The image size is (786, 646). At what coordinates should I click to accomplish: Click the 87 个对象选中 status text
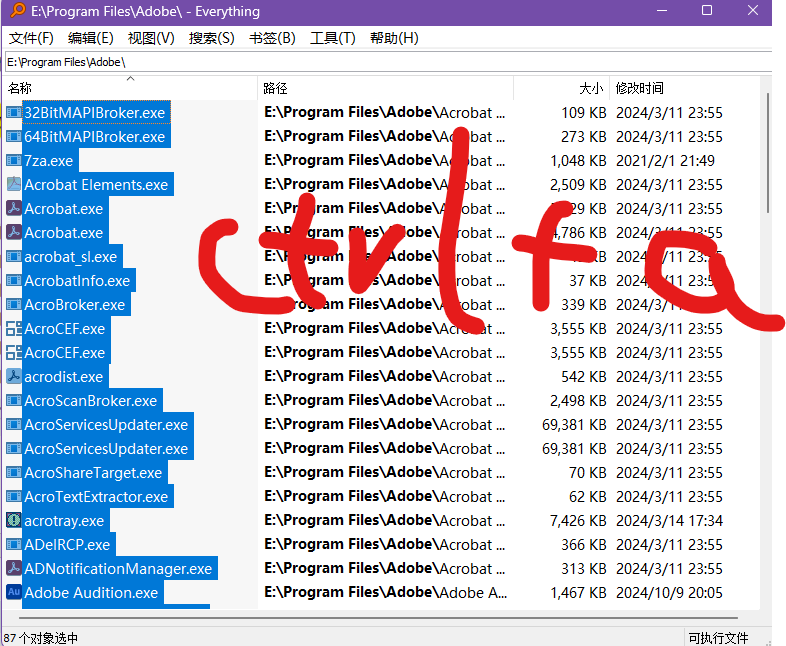pyautogui.click(x=41, y=637)
